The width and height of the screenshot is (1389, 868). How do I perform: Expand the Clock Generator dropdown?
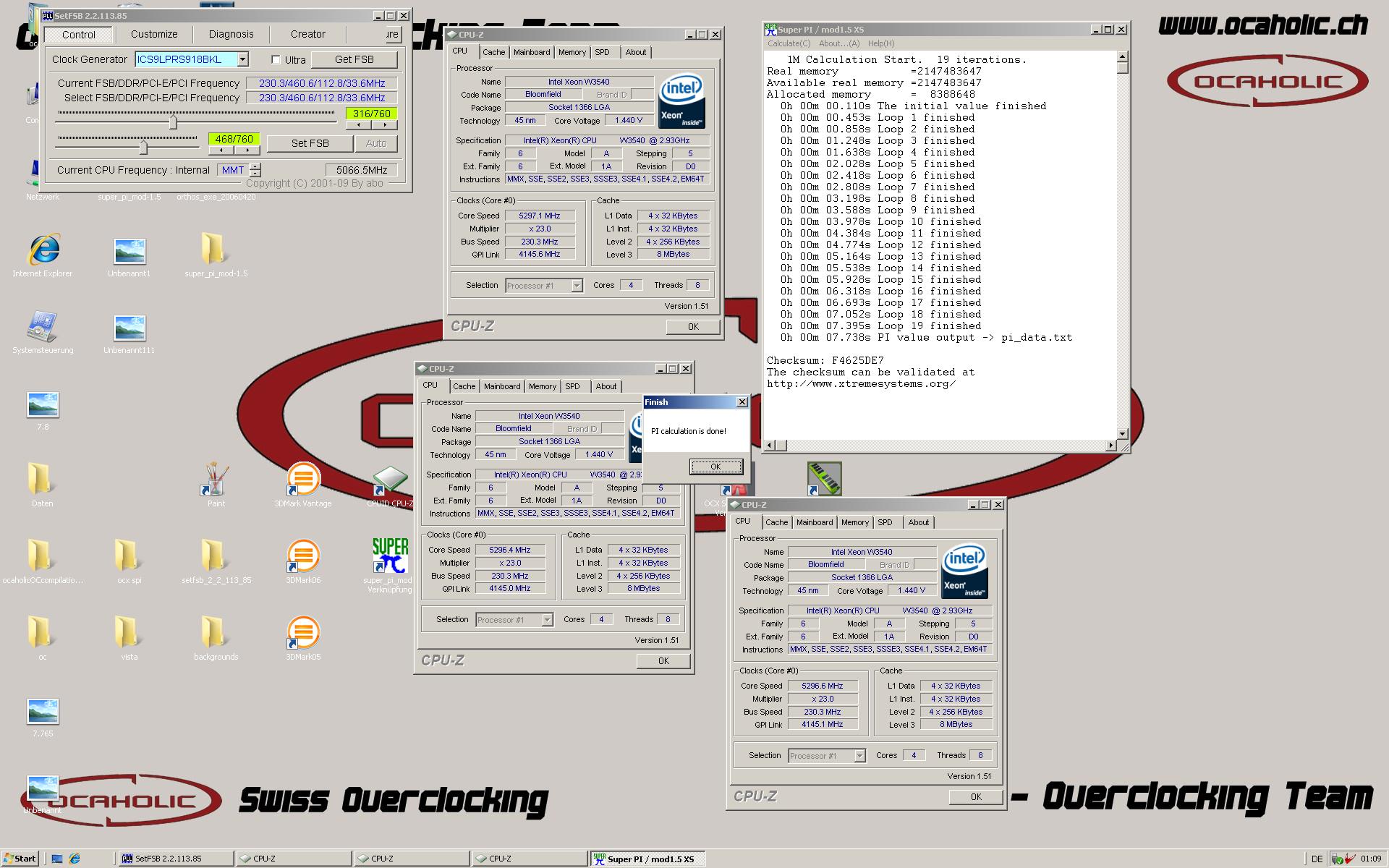[243, 59]
